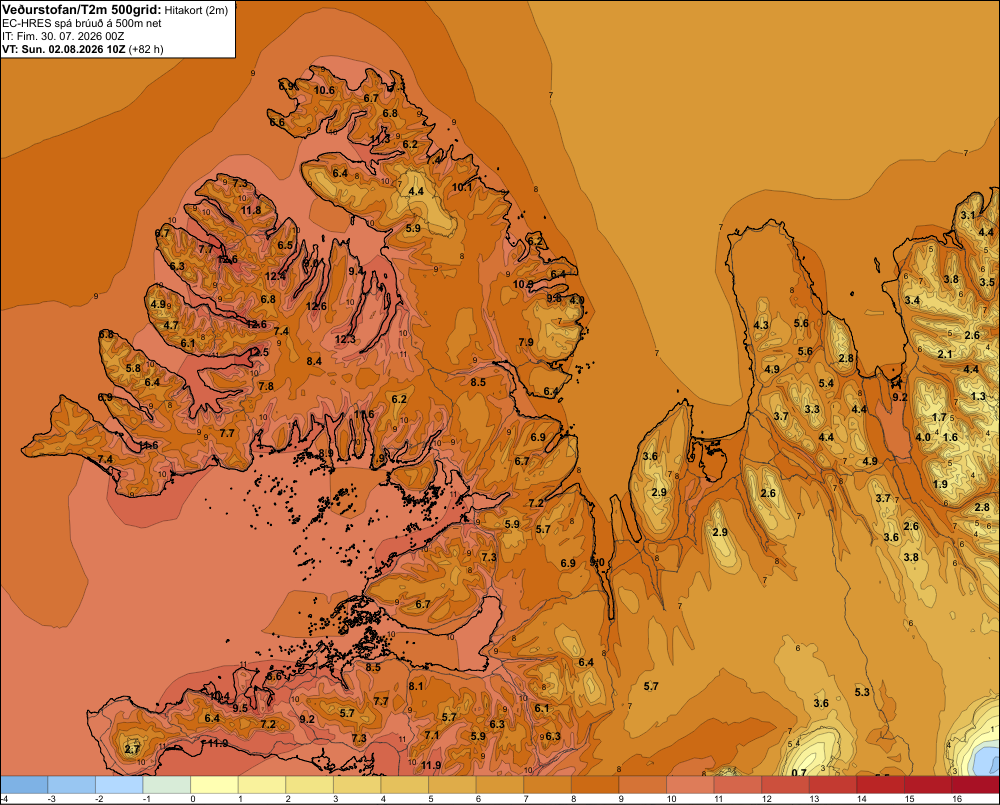Select the 11.8 temperature value
1000x805 pixels.
[x=251, y=210]
